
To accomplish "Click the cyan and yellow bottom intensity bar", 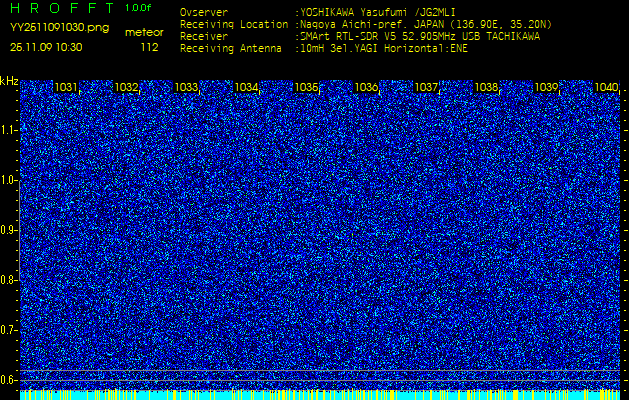I will [x=320, y=395].
